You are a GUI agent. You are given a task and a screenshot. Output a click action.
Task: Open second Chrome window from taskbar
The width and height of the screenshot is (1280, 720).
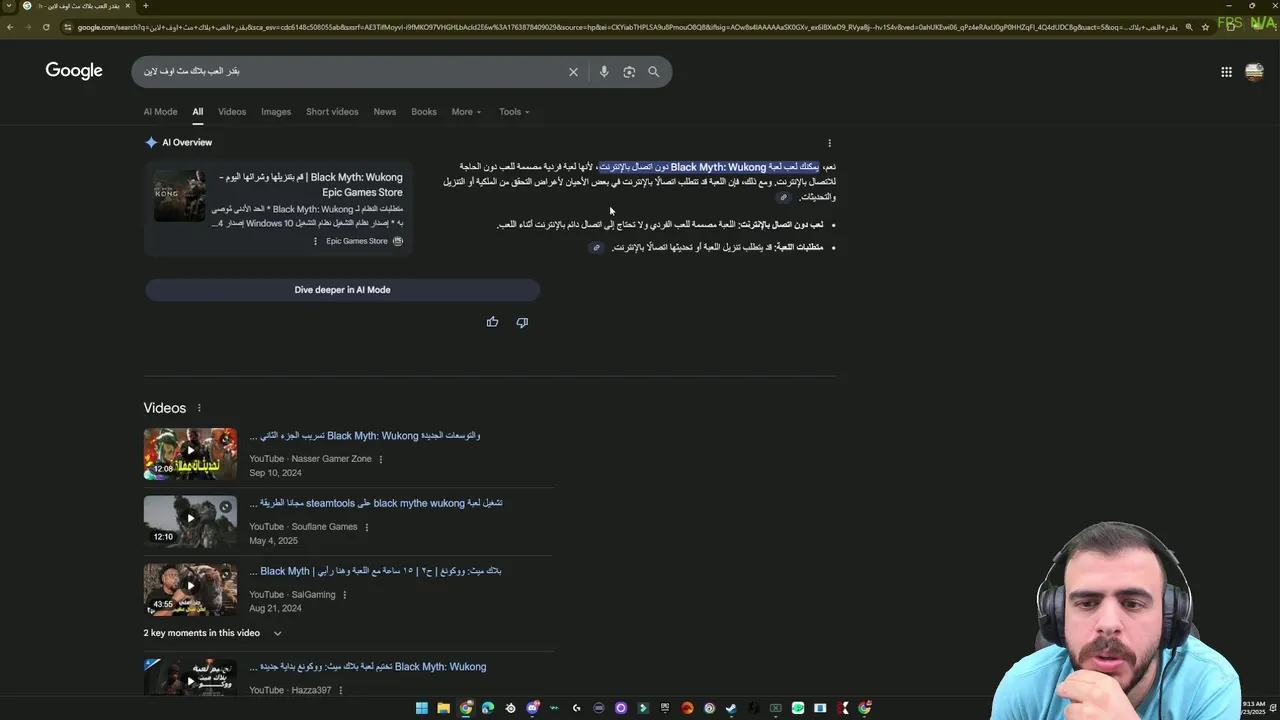click(x=864, y=708)
